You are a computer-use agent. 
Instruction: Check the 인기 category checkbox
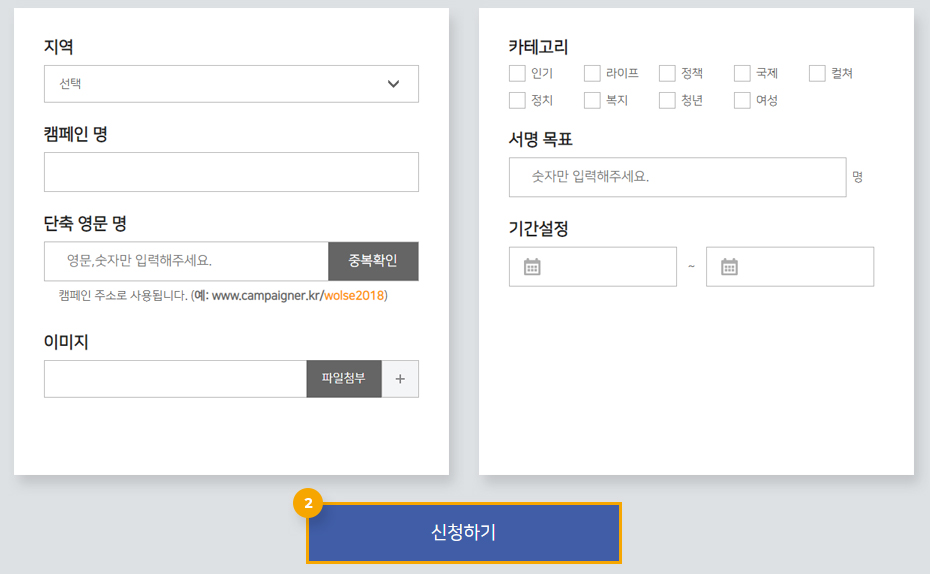[x=517, y=74]
